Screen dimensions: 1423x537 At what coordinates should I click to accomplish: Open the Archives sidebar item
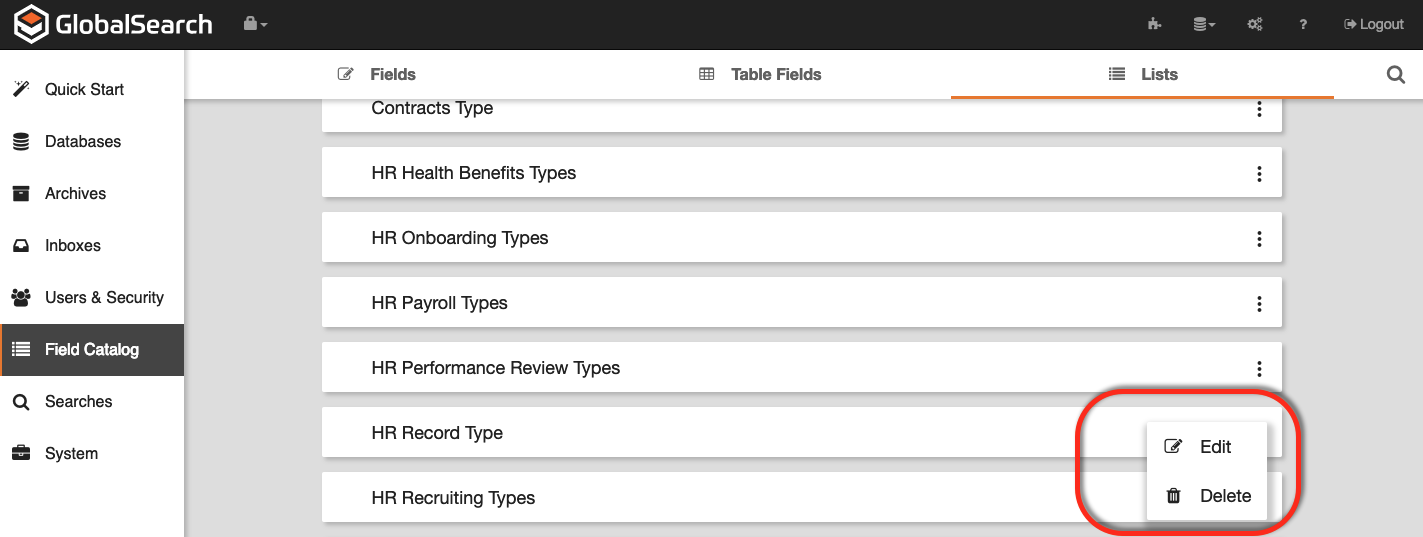(x=75, y=193)
